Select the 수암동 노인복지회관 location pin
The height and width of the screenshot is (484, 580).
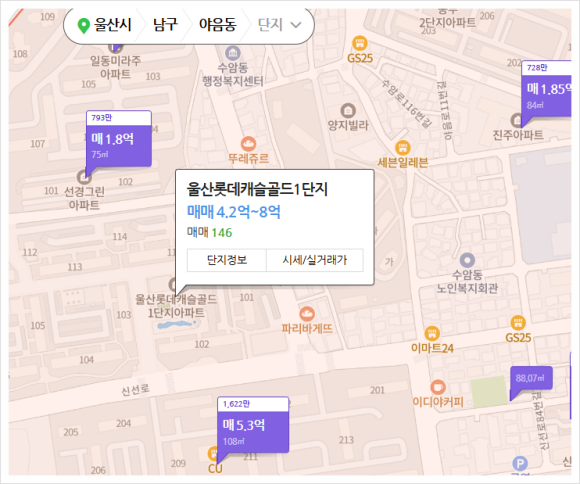(467, 260)
